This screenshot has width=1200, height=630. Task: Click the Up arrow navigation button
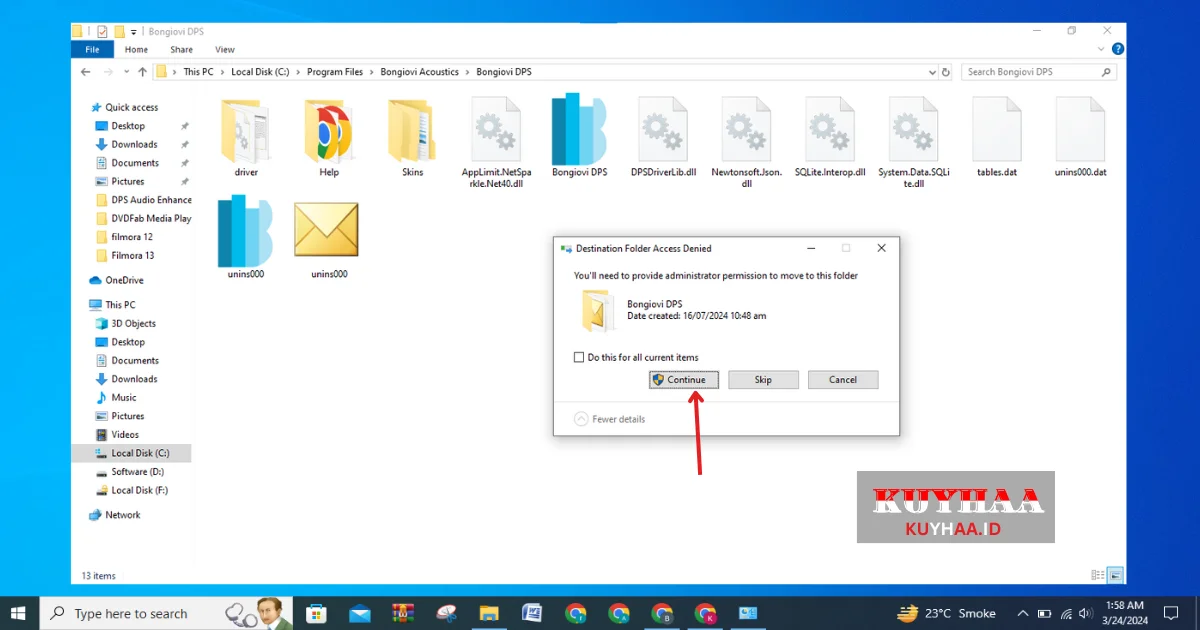click(143, 72)
